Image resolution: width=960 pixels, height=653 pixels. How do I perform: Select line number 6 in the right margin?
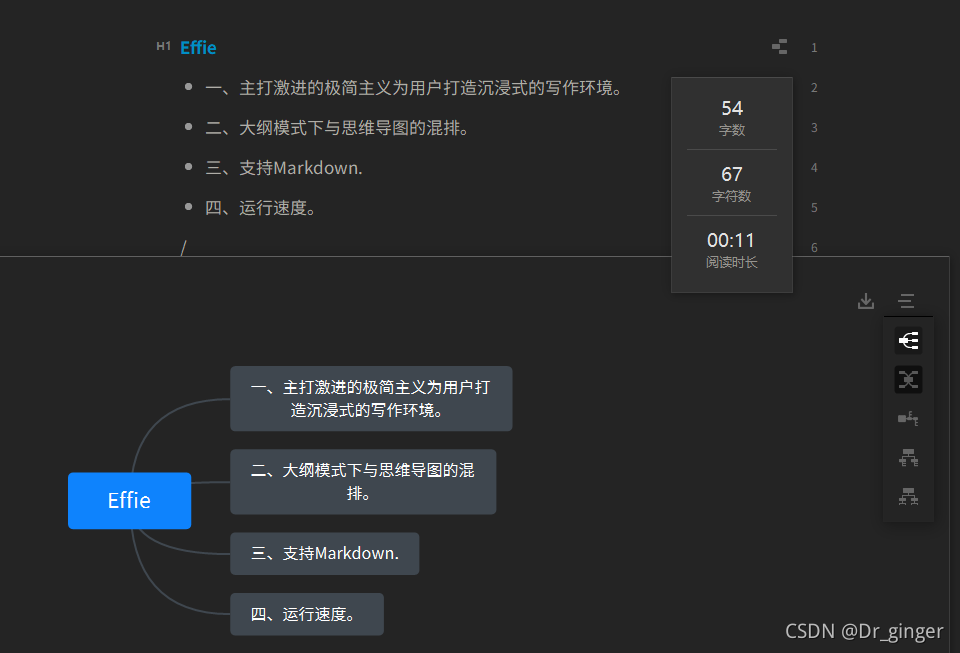point(814,246)
